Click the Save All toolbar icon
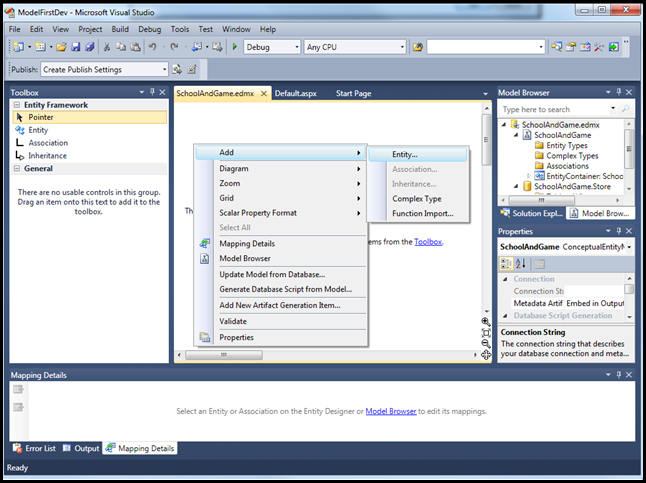The height and width of the screenshot is (483, 646). click(x=88, y=47)
